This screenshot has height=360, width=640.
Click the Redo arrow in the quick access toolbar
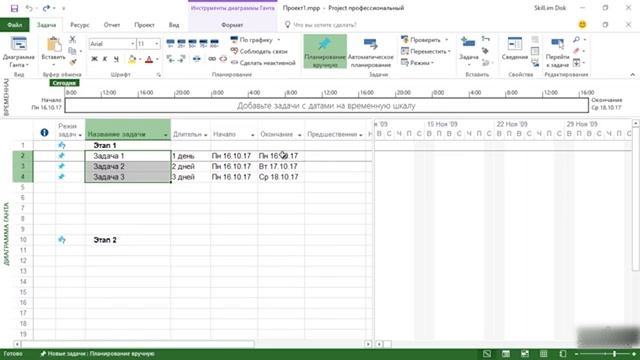46,8
